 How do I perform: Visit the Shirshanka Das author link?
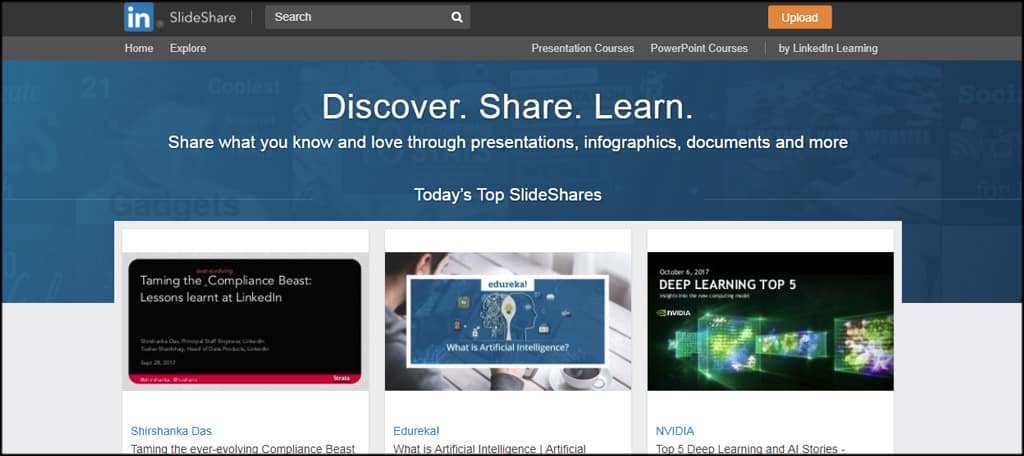(171, 431)
